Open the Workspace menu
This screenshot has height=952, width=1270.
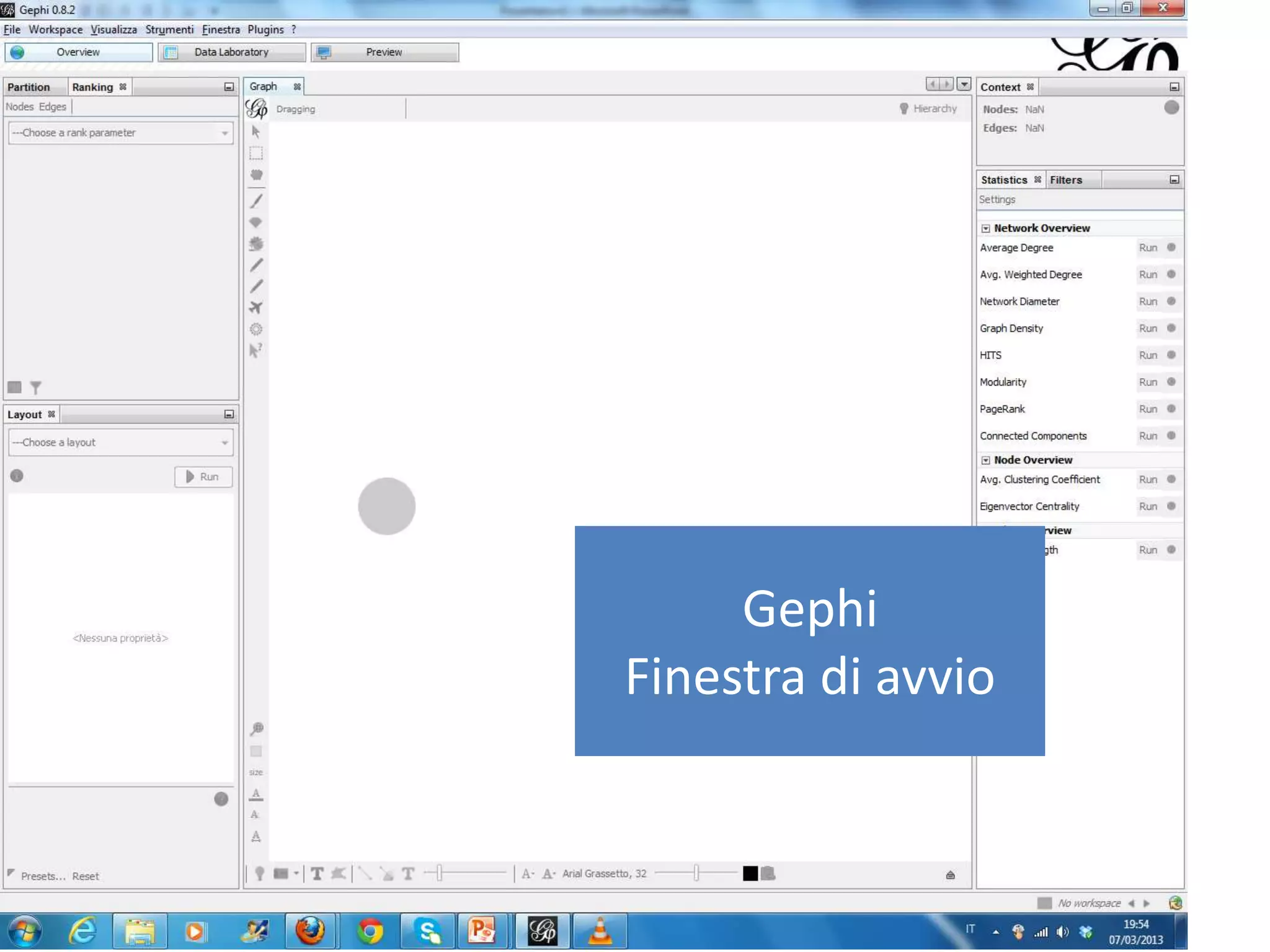click(x=56, y=30)
